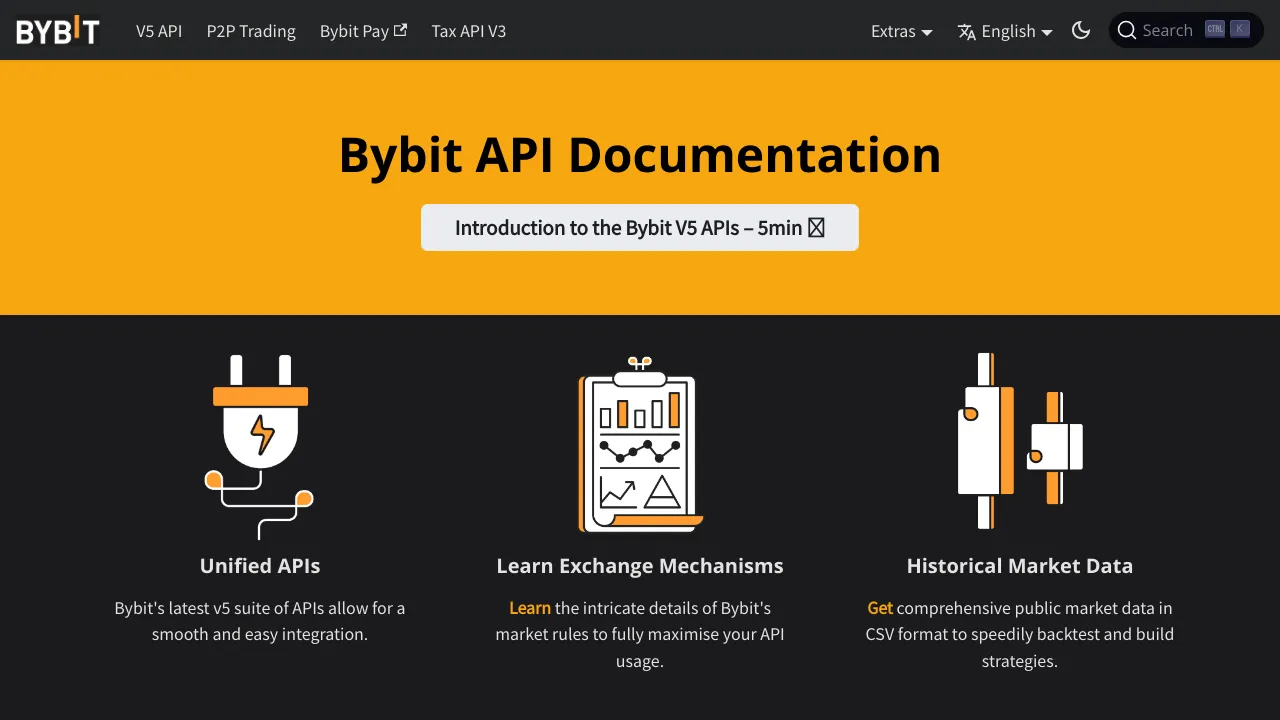Follow the orange Get link

tap(880, 608)
